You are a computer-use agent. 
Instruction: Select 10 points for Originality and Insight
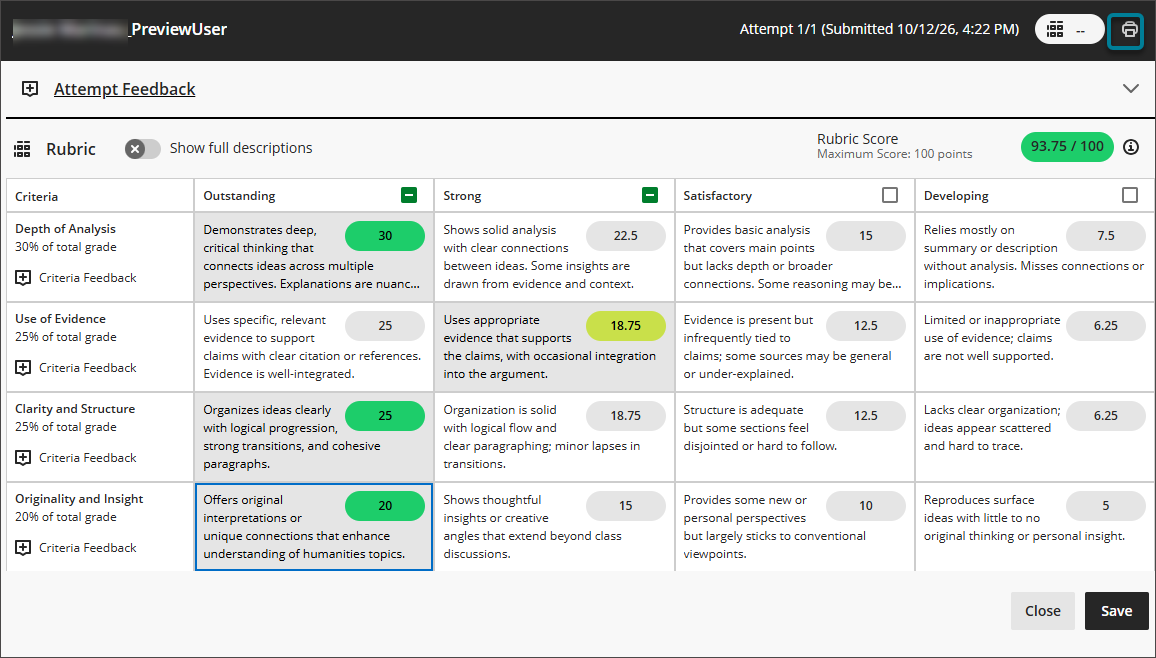pyautogui.click(x=866, y=505)
